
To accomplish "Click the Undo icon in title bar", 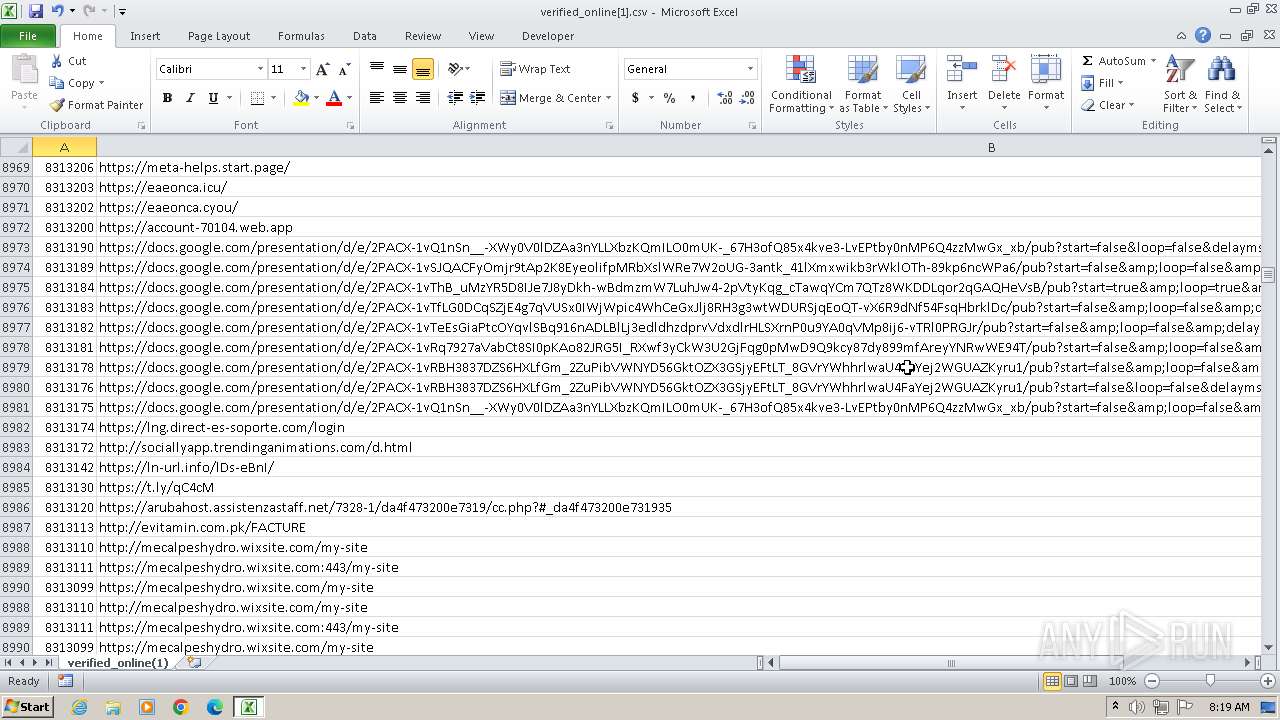I will (57, 11).
